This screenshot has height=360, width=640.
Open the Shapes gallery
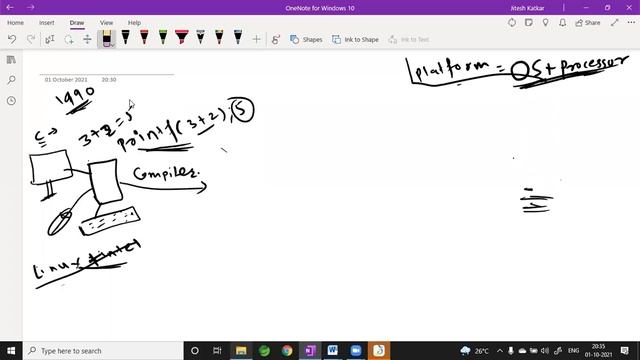click(x=306, y=40)
